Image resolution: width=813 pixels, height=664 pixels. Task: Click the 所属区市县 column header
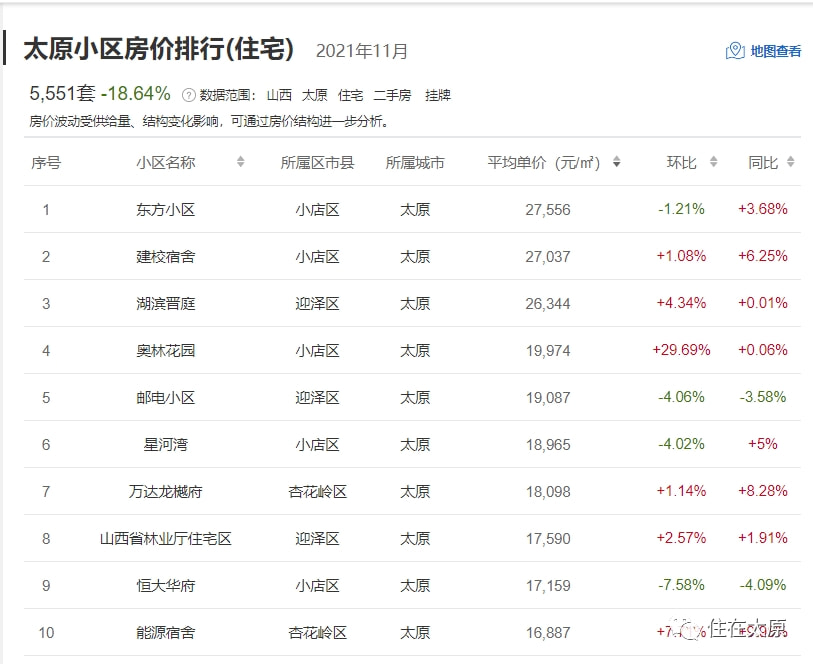pyautogui.click(x=317, y=162)
